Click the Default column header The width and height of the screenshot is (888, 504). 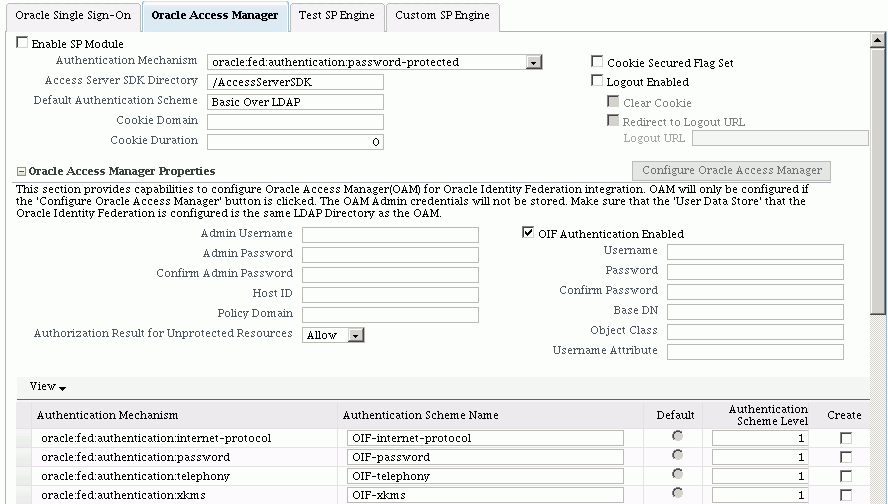click(x=675, y=415)
